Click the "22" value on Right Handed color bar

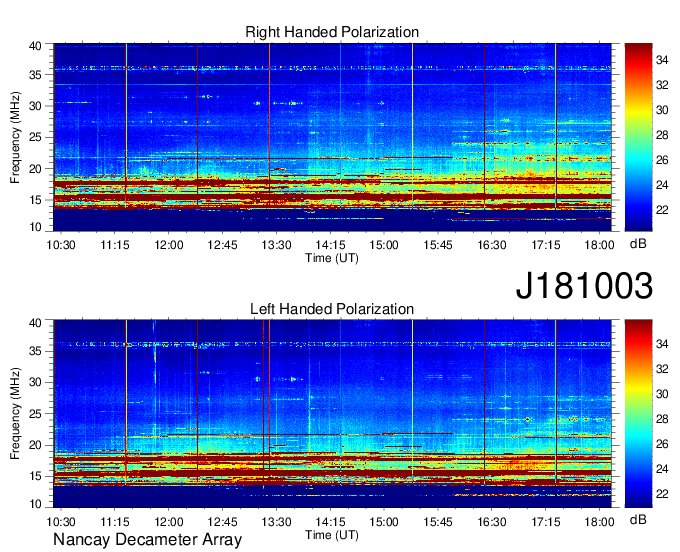point(662,210)
